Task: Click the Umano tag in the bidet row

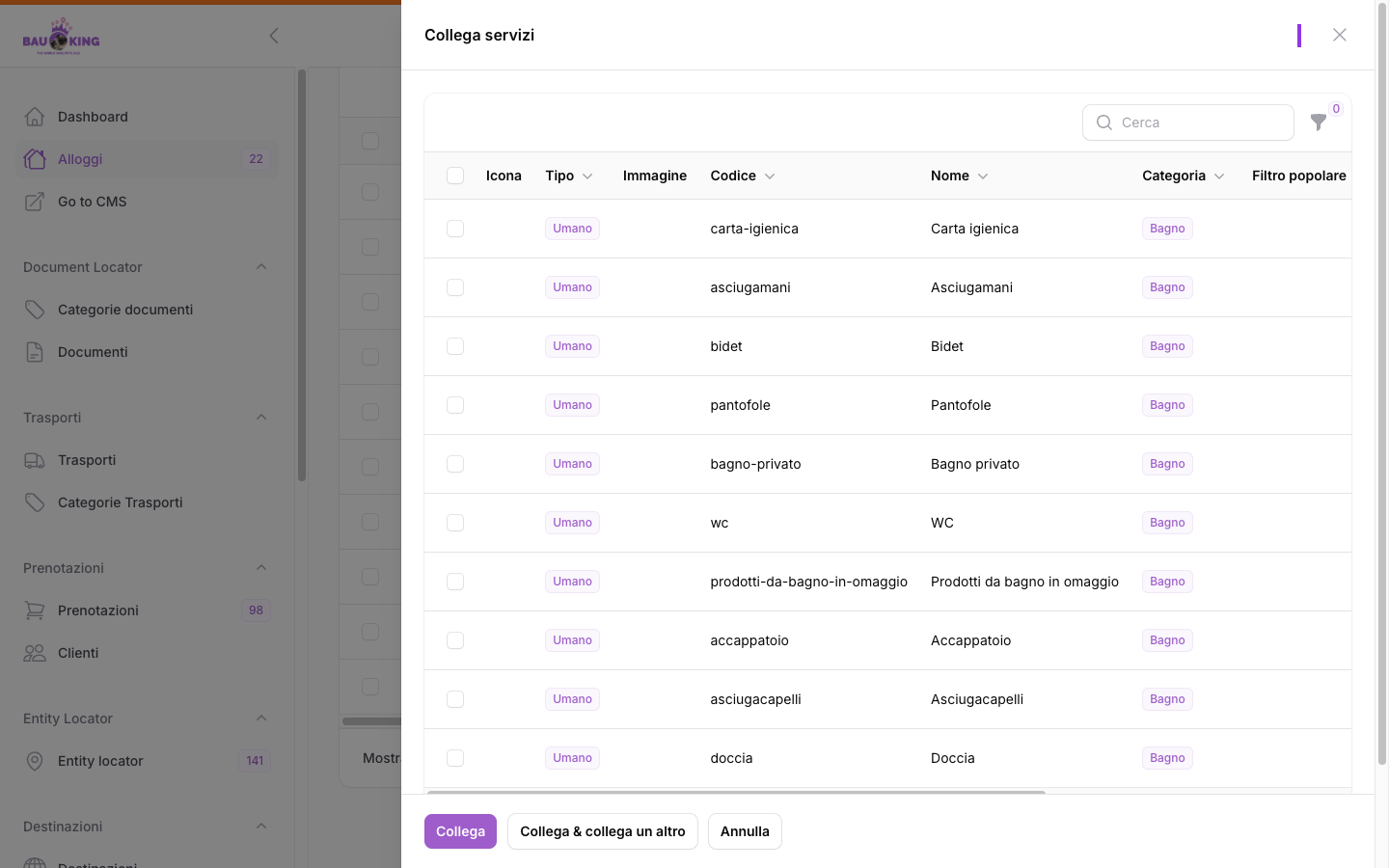Action: [573, 346]
